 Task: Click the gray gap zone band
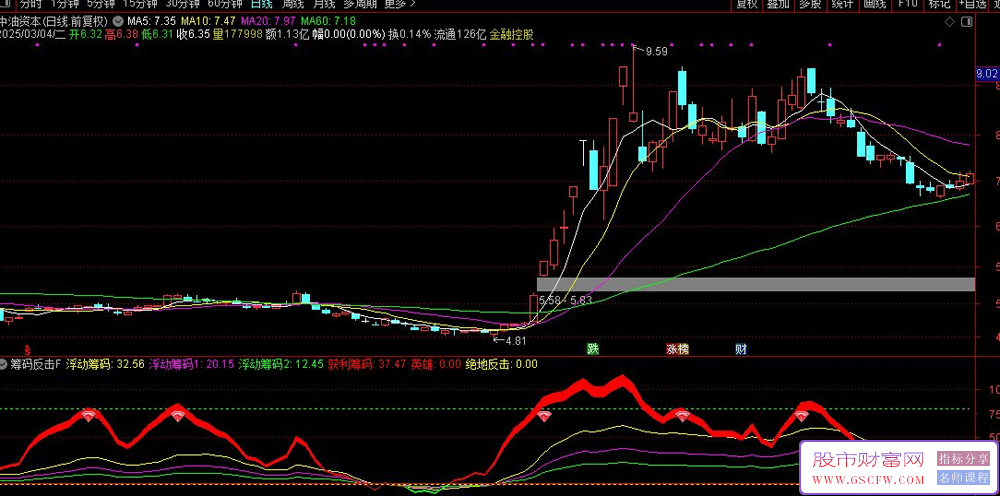point(756,284)
